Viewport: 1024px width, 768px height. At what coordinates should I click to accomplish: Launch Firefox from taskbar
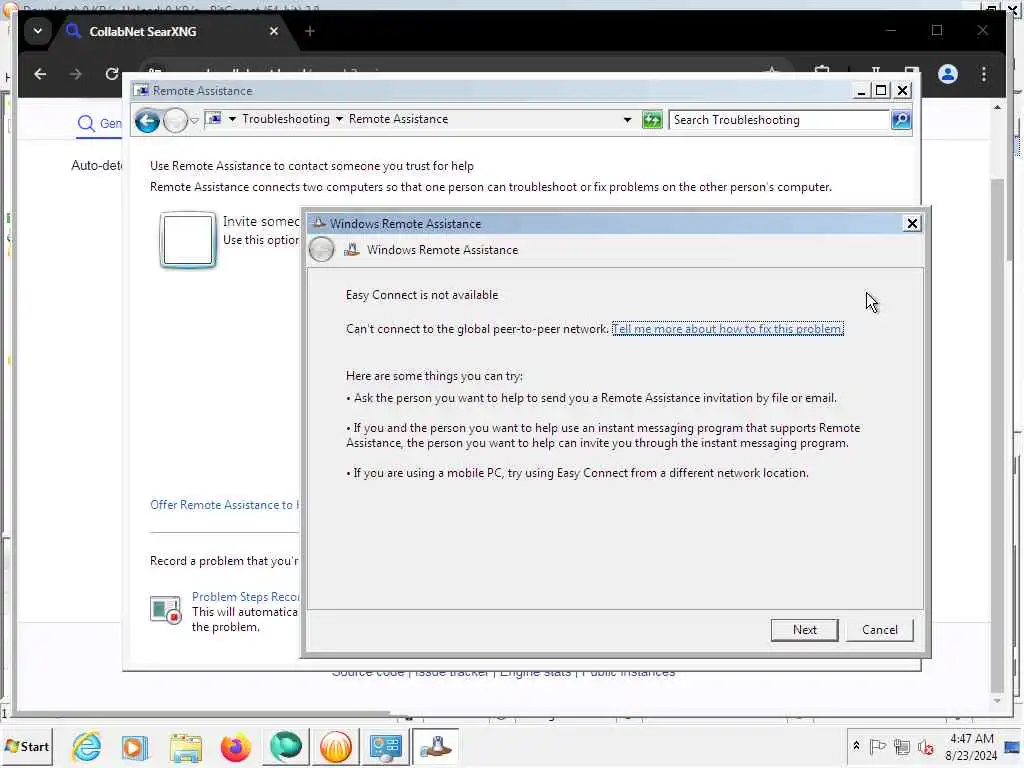[x=236, y=747]
